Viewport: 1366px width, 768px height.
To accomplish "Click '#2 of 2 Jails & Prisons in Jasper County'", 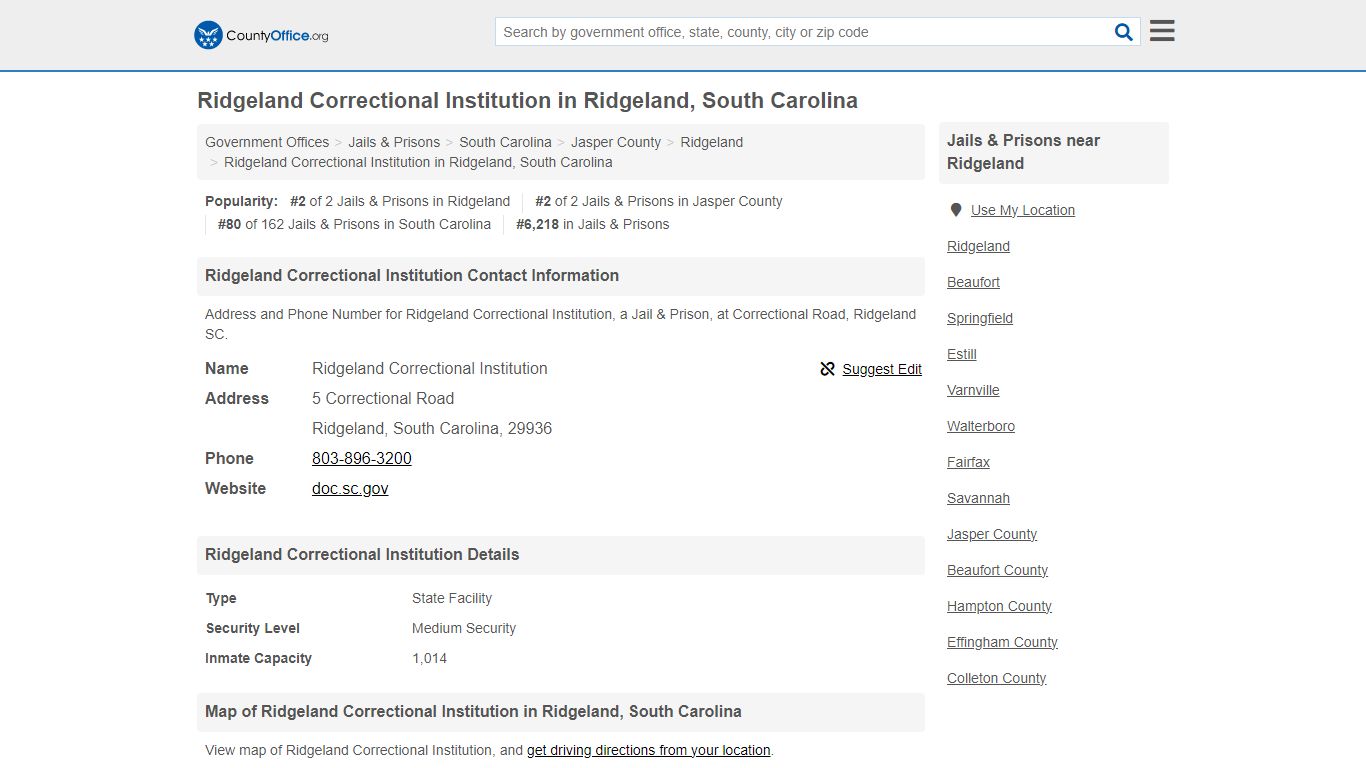I will pos(658,201).
